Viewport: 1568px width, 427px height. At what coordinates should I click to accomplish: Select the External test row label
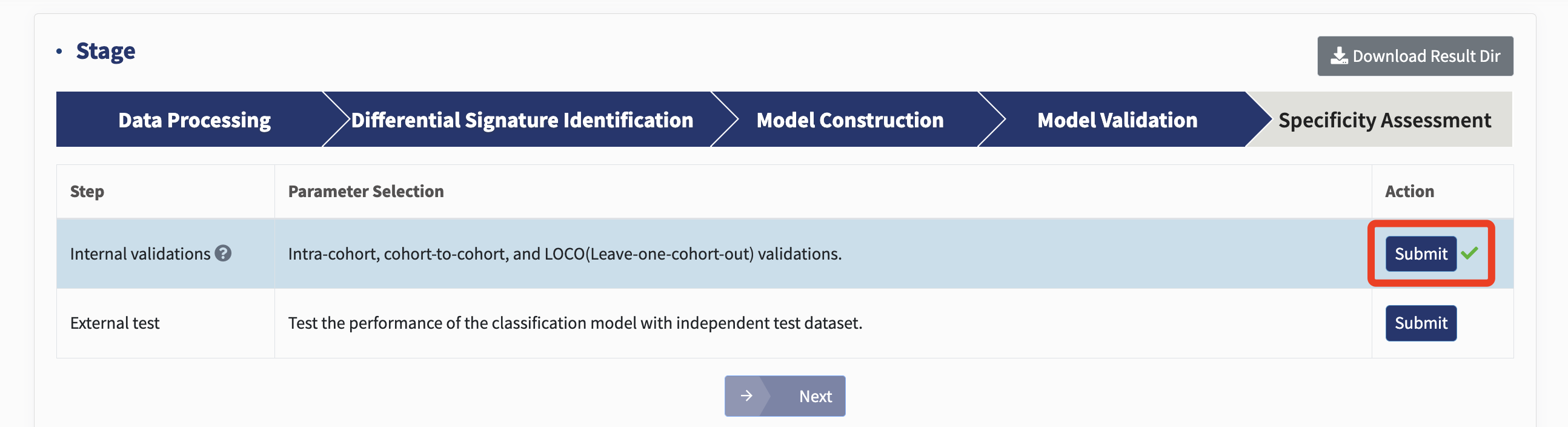point(115,323)
